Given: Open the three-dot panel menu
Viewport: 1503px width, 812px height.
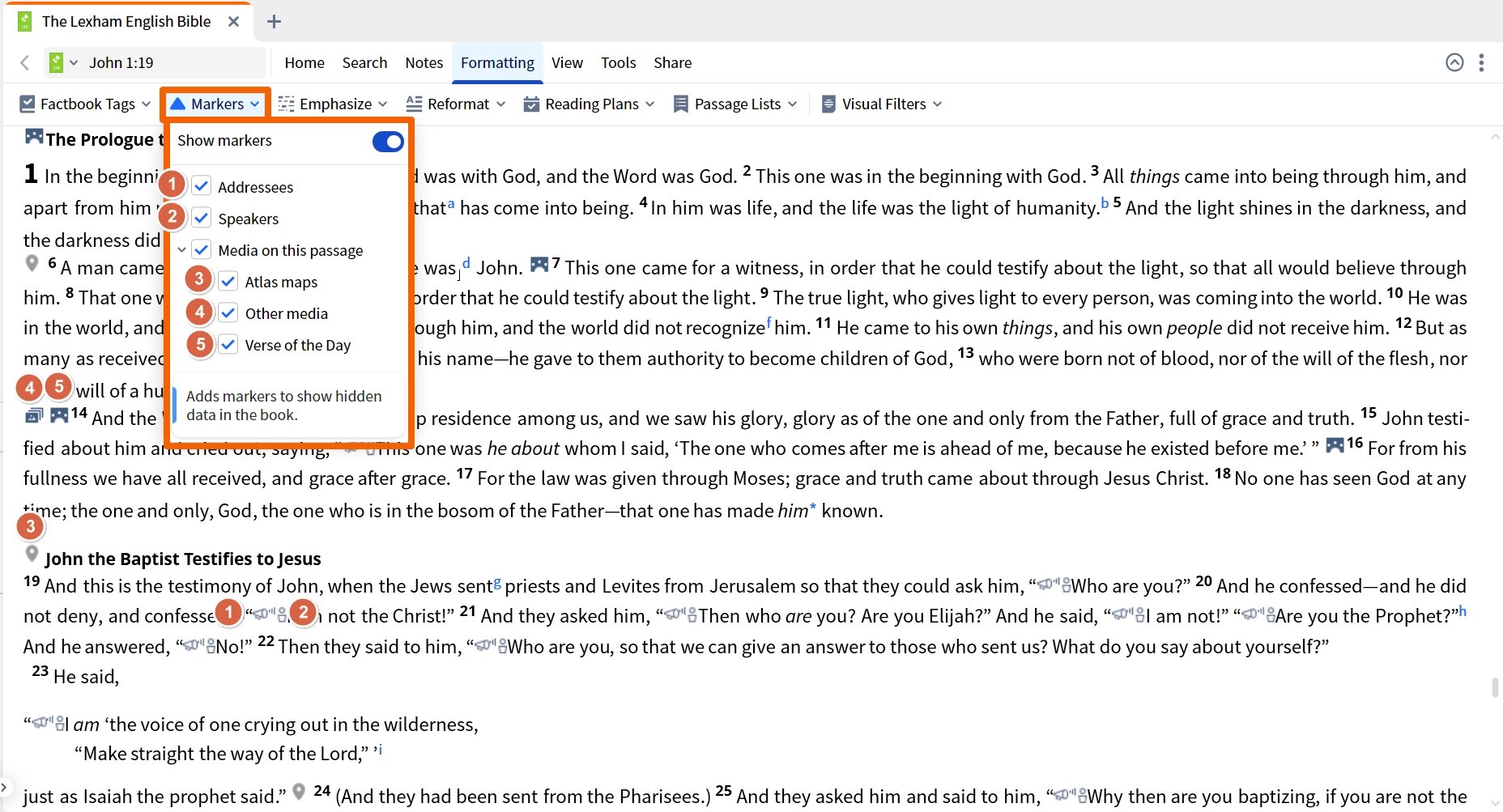Looking at the screenshot, I should point(1481,62).
